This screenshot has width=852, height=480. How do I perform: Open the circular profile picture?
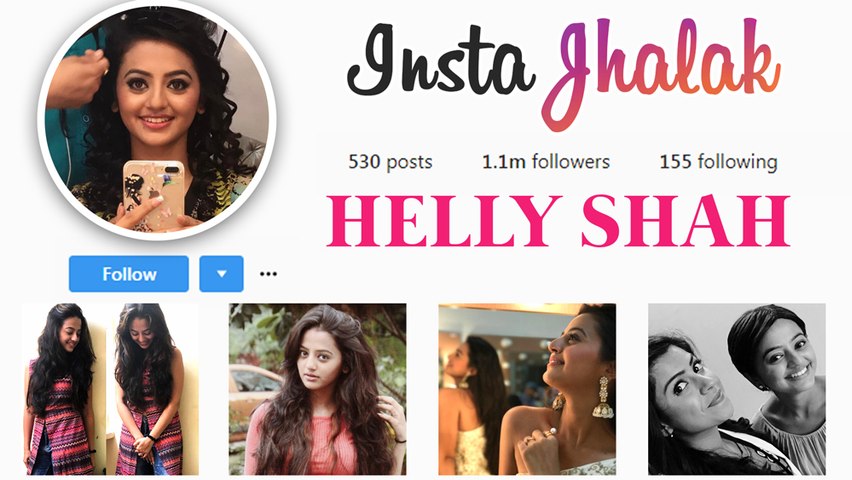point(157,121)
